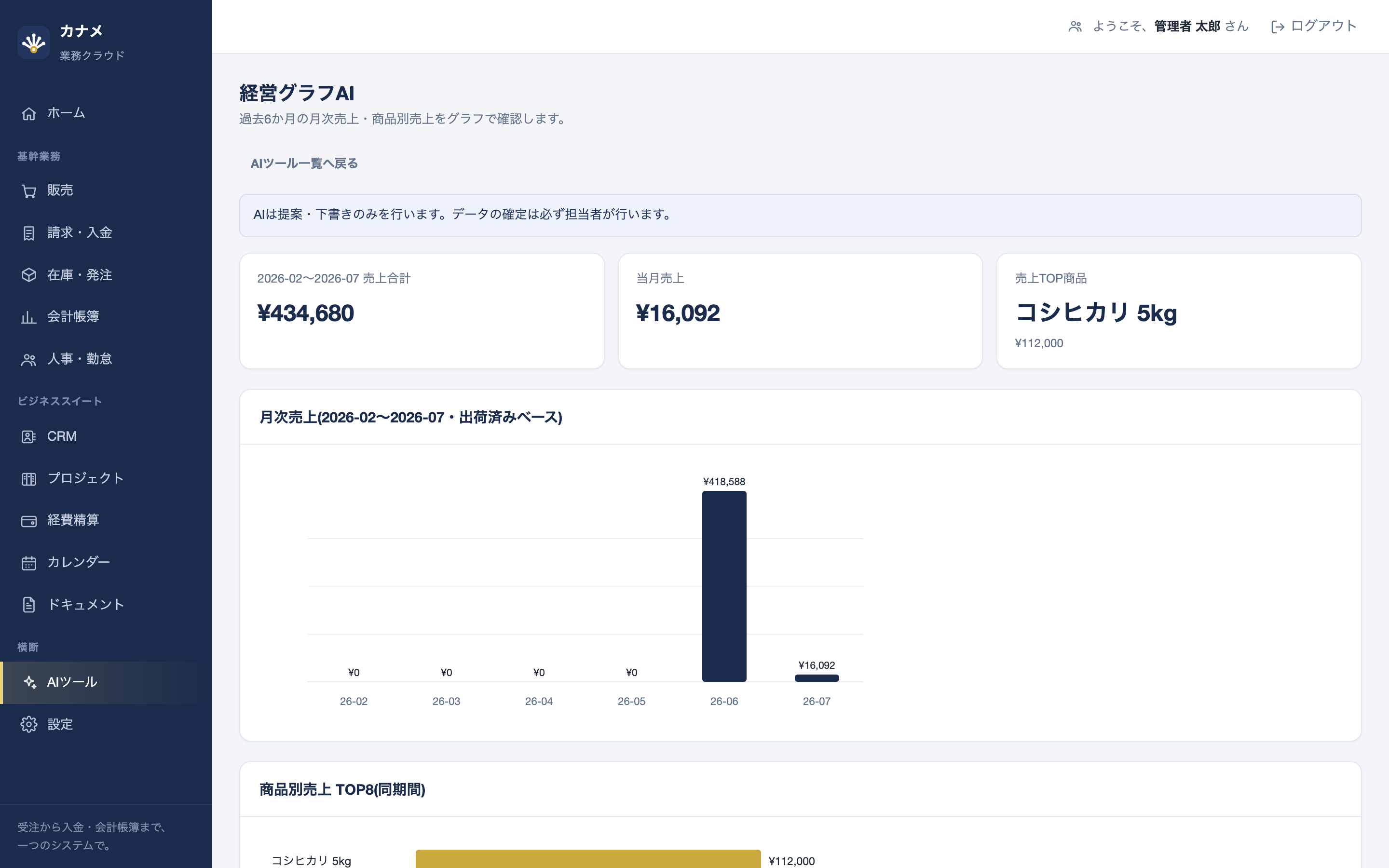
Task: Click the 26-07 monthly sales bar
Action: point(816,678)
